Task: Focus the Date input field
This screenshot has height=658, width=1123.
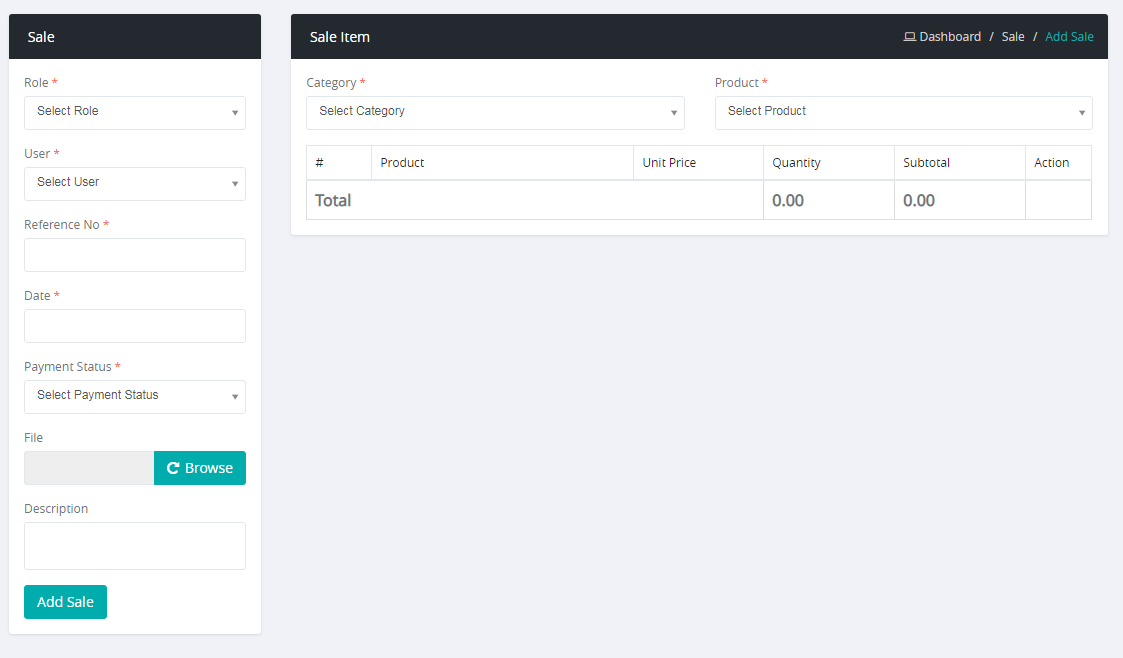Action: (x=135, y=326)
